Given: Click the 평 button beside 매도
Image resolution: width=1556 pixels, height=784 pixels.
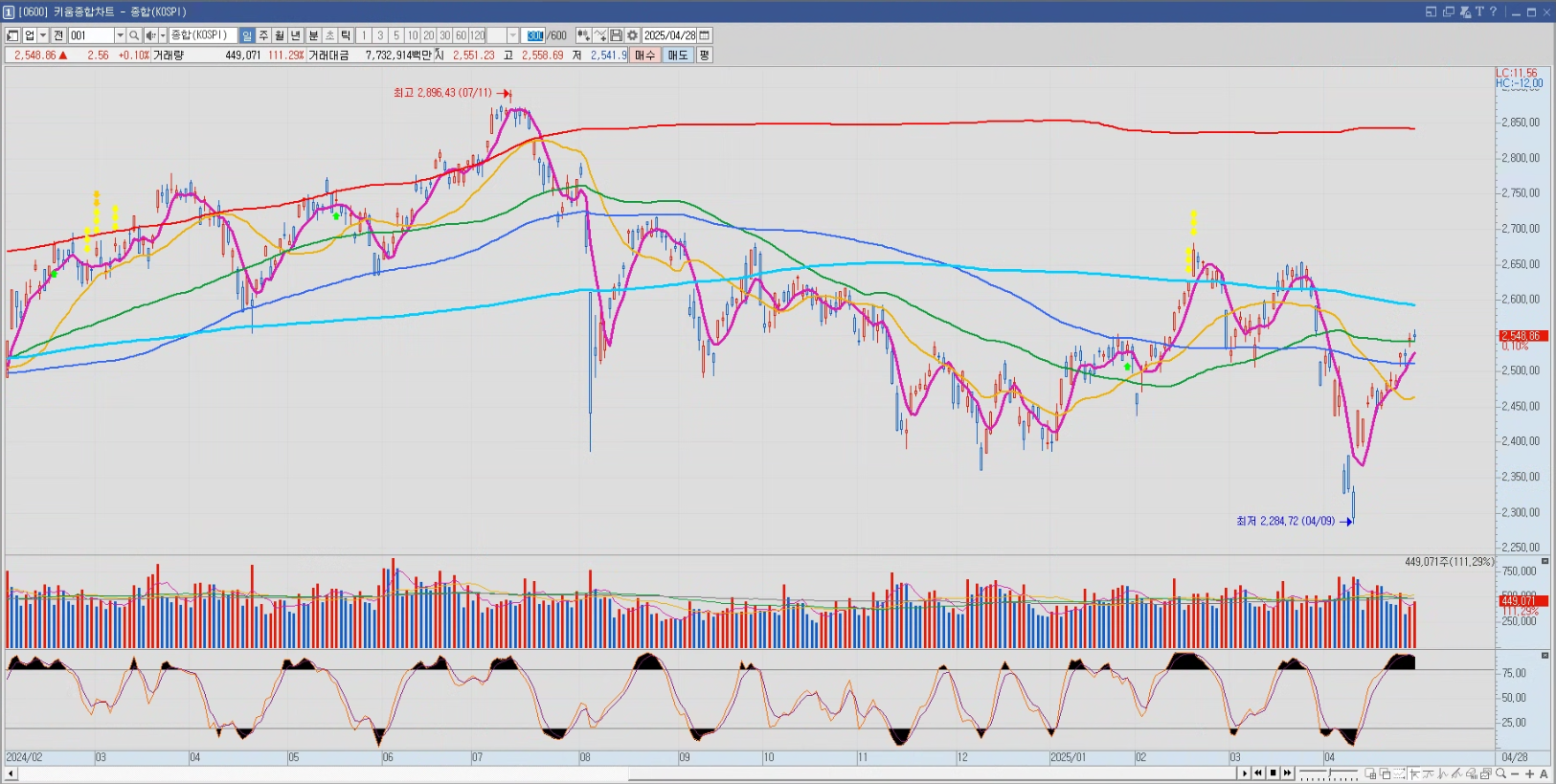Looking at the screenshot, I should (704, 55).
